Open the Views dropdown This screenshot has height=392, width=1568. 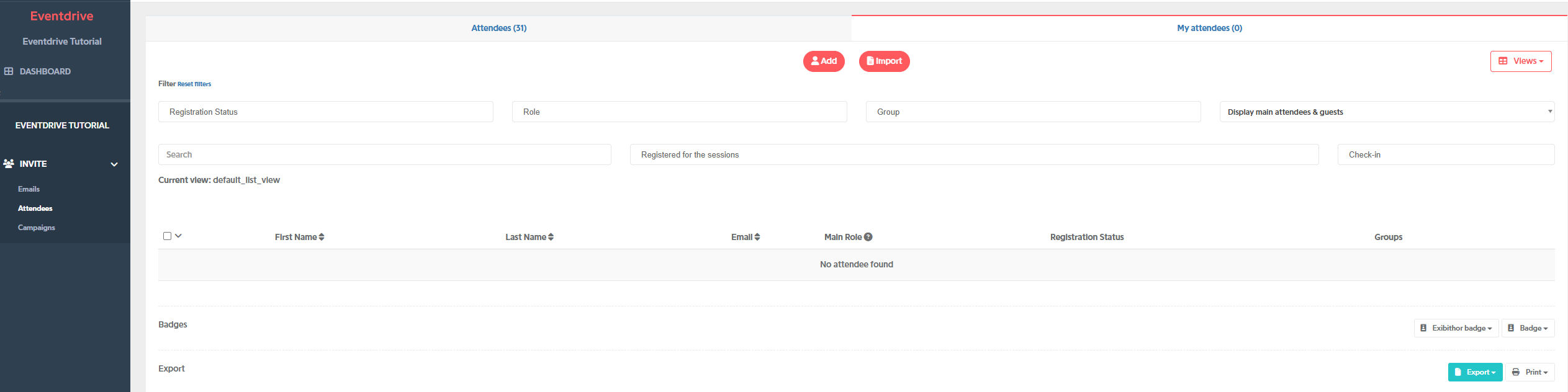[1521, 61]
